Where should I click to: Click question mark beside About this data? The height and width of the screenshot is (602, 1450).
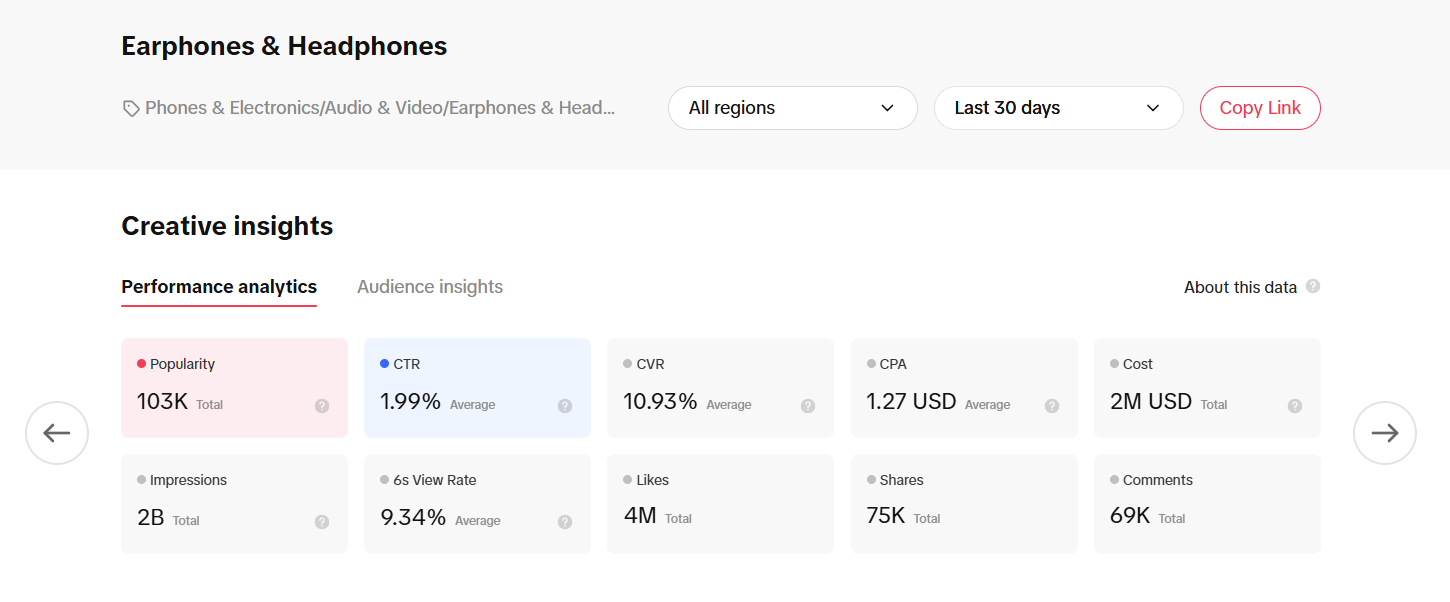click(1313, 286)
